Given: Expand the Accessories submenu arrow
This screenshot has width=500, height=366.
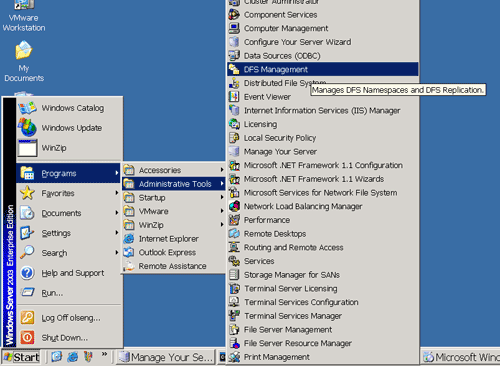Looking at the screenshot, I should click(222, 170).
